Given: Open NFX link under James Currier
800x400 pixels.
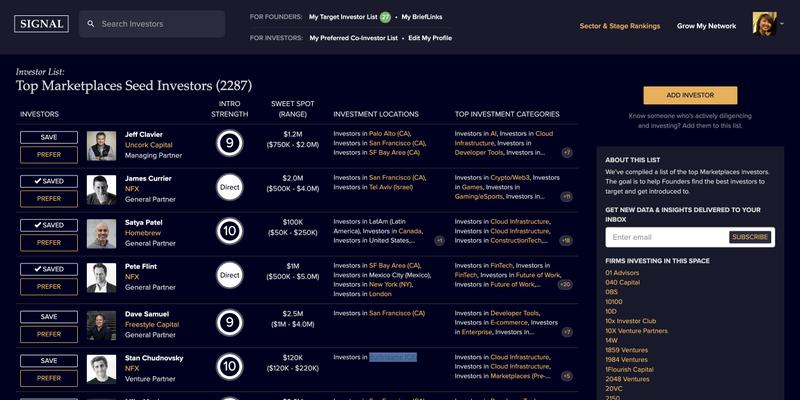Looking at the screenshot, I should pos(132,189).
